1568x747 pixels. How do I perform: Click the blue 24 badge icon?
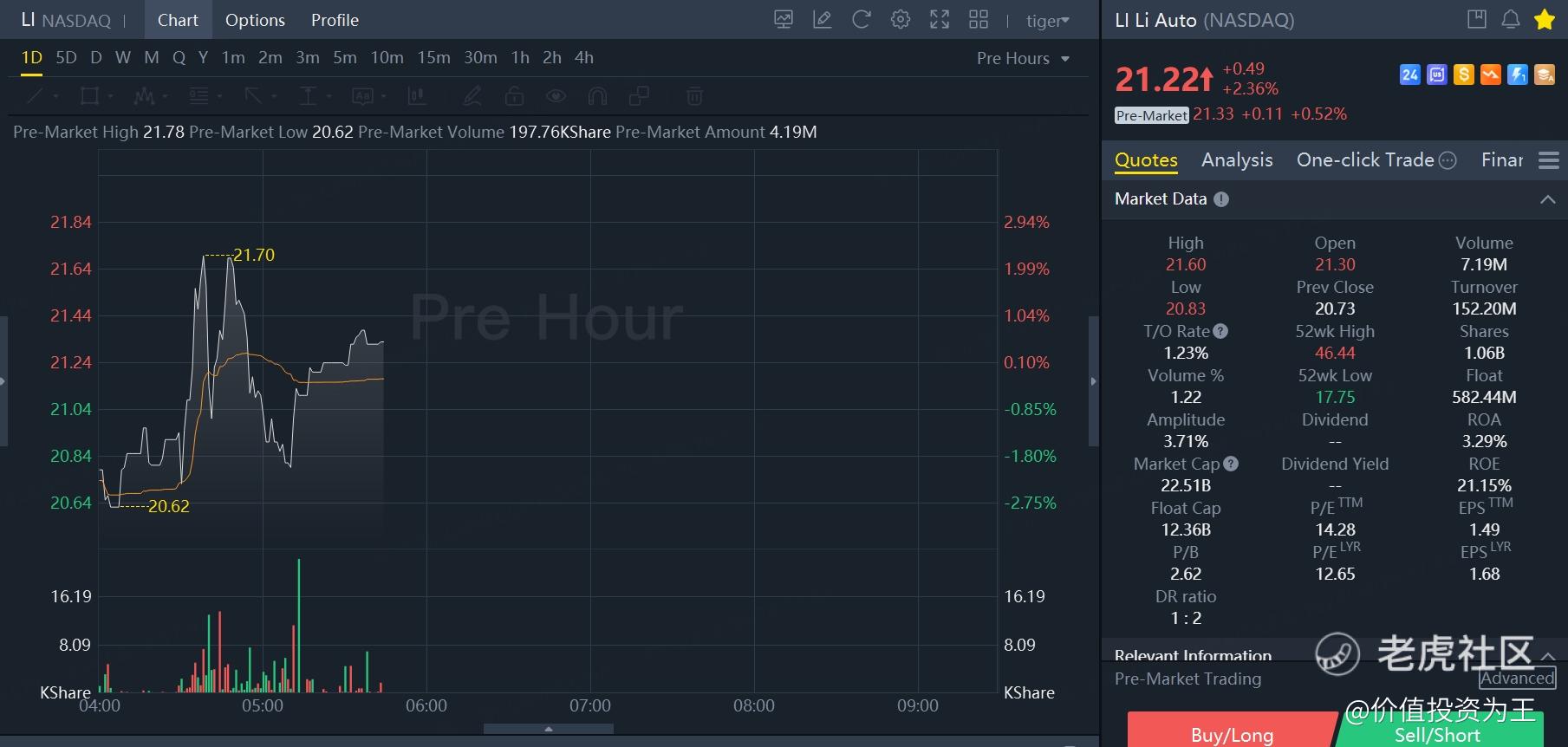1410,75
